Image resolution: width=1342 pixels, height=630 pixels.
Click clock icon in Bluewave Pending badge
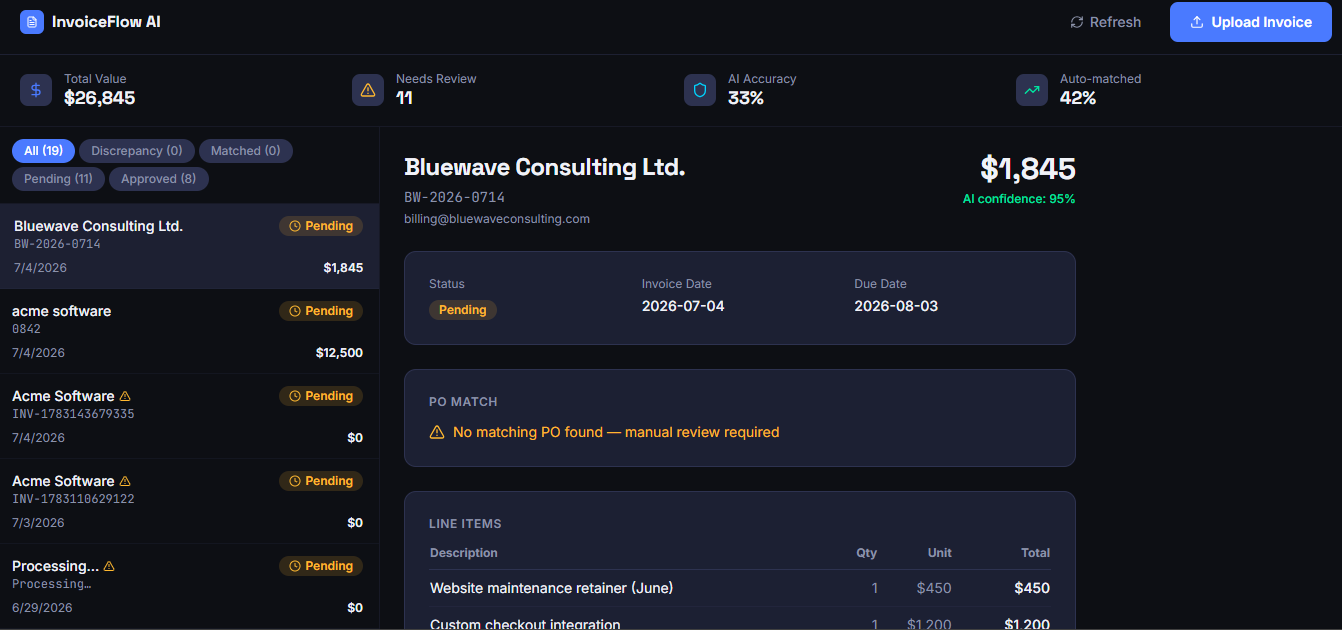coord(295,226)
